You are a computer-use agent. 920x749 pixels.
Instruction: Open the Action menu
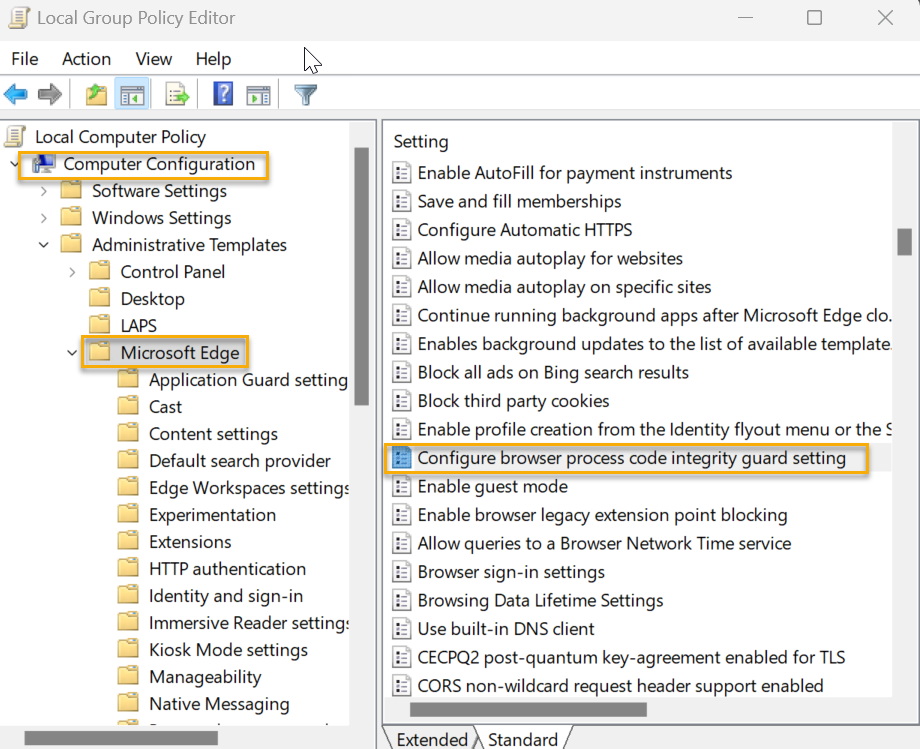click(x=86, y=59)
